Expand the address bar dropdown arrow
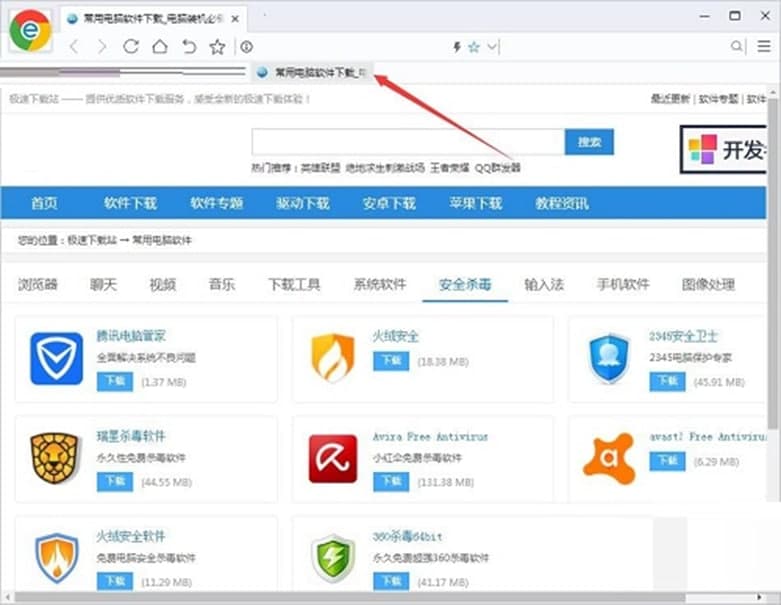Image resolution: width=781 pixels, height=605 pixels. [492, 47]
